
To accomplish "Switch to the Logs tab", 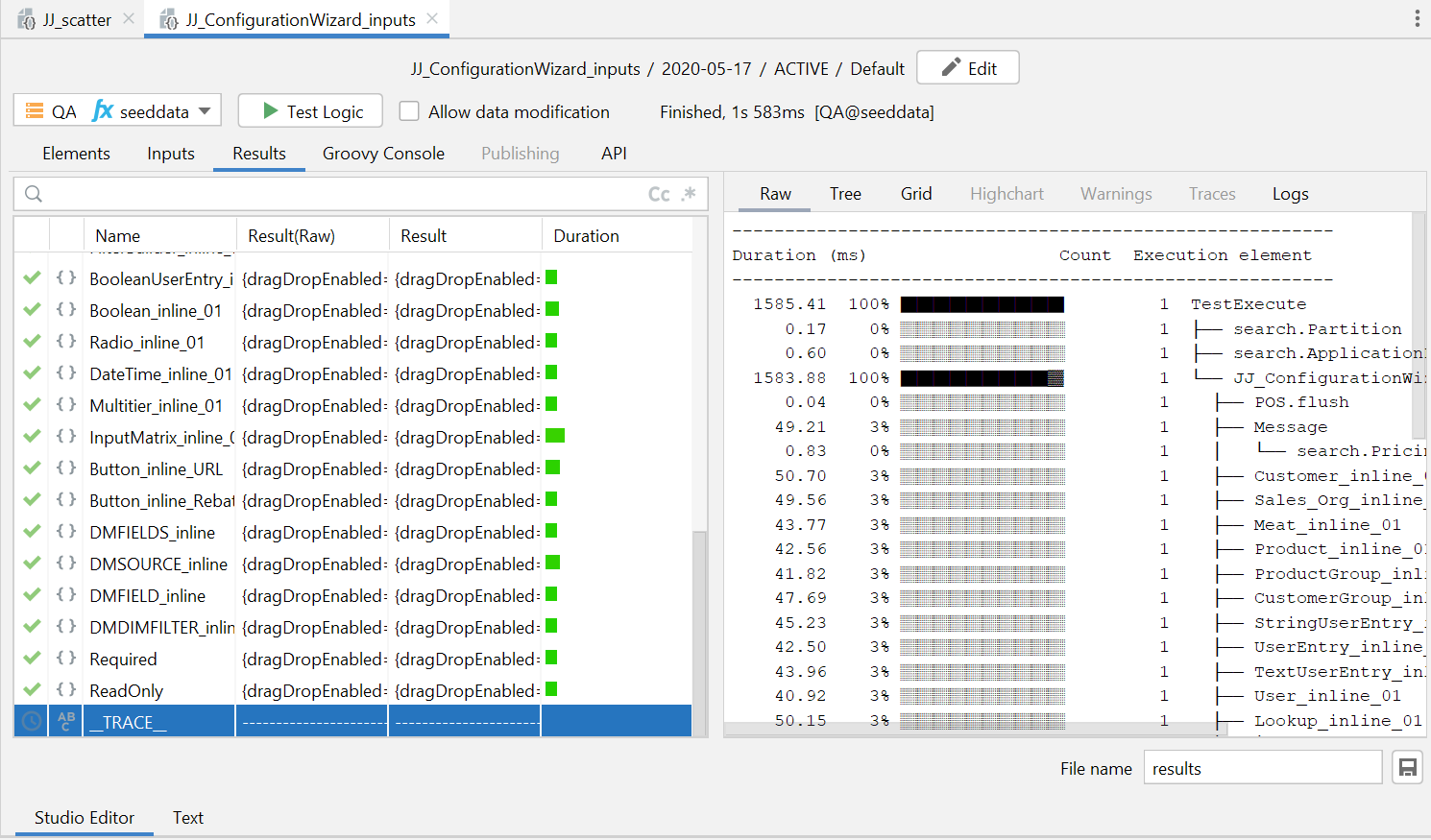I will click(1290, 194).
